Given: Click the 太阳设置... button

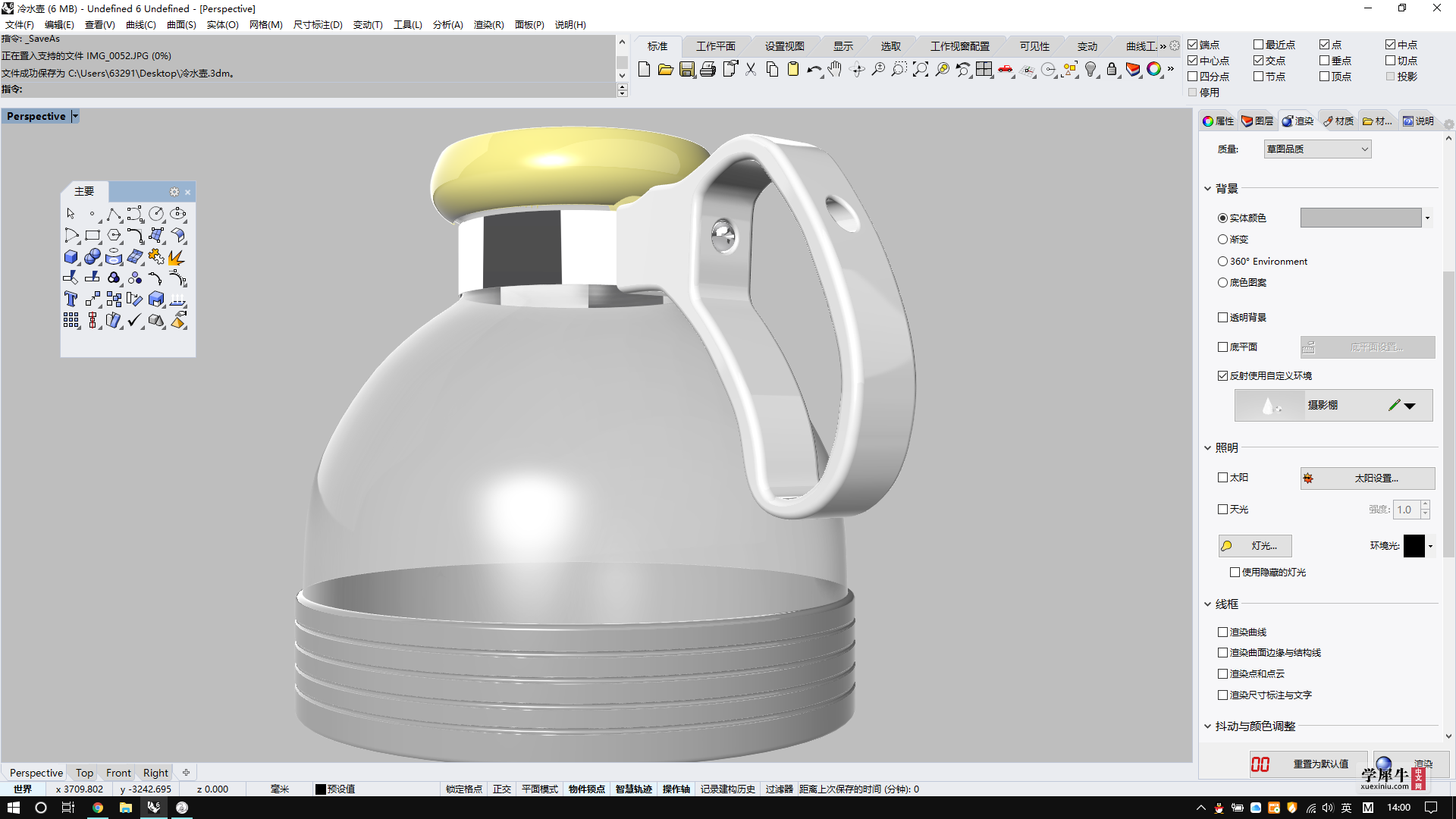Looking at the screenshot, I should tap(1367, 479).
